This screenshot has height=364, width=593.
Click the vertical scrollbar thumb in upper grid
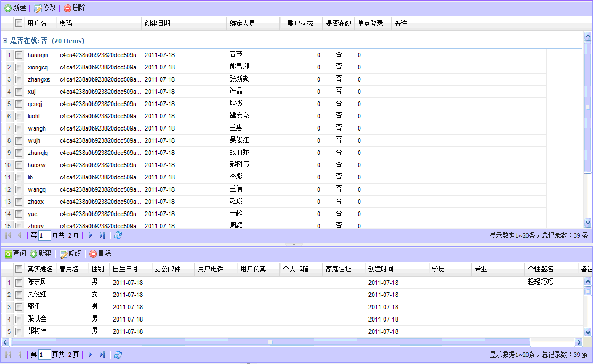(587, 106)
